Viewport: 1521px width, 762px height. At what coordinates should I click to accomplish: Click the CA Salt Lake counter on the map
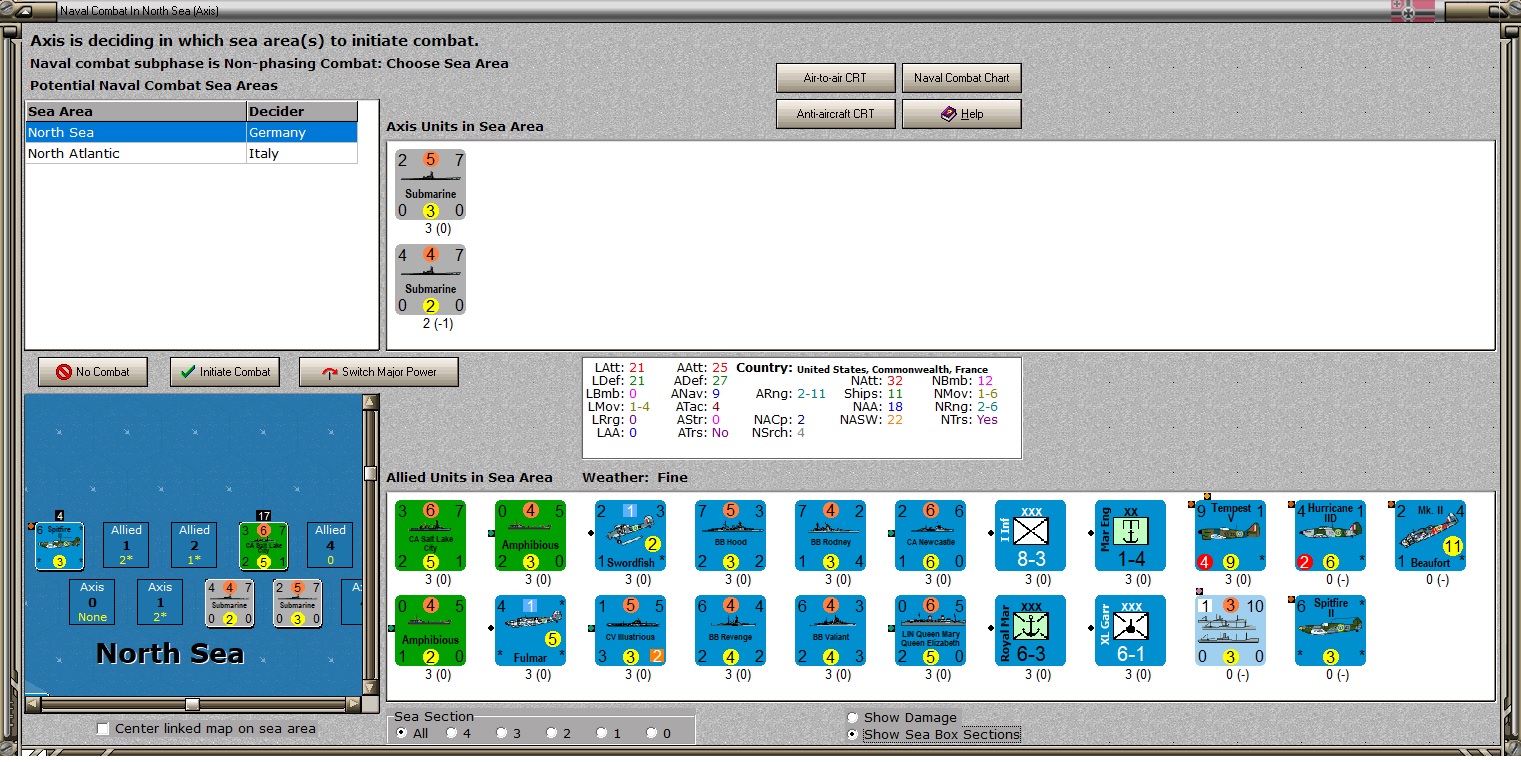tap(263, 546)
